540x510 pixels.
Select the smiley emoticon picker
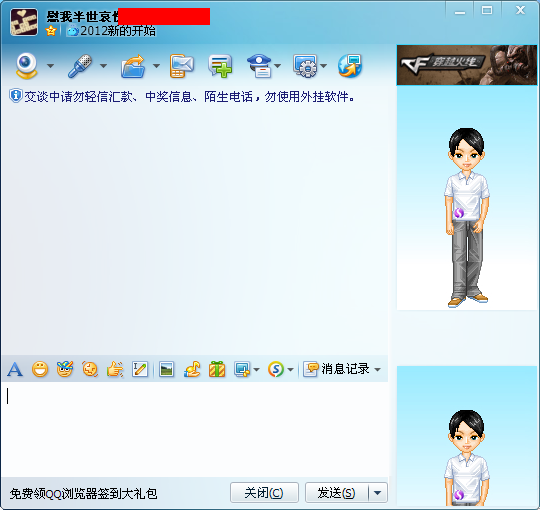click(40, 370)
